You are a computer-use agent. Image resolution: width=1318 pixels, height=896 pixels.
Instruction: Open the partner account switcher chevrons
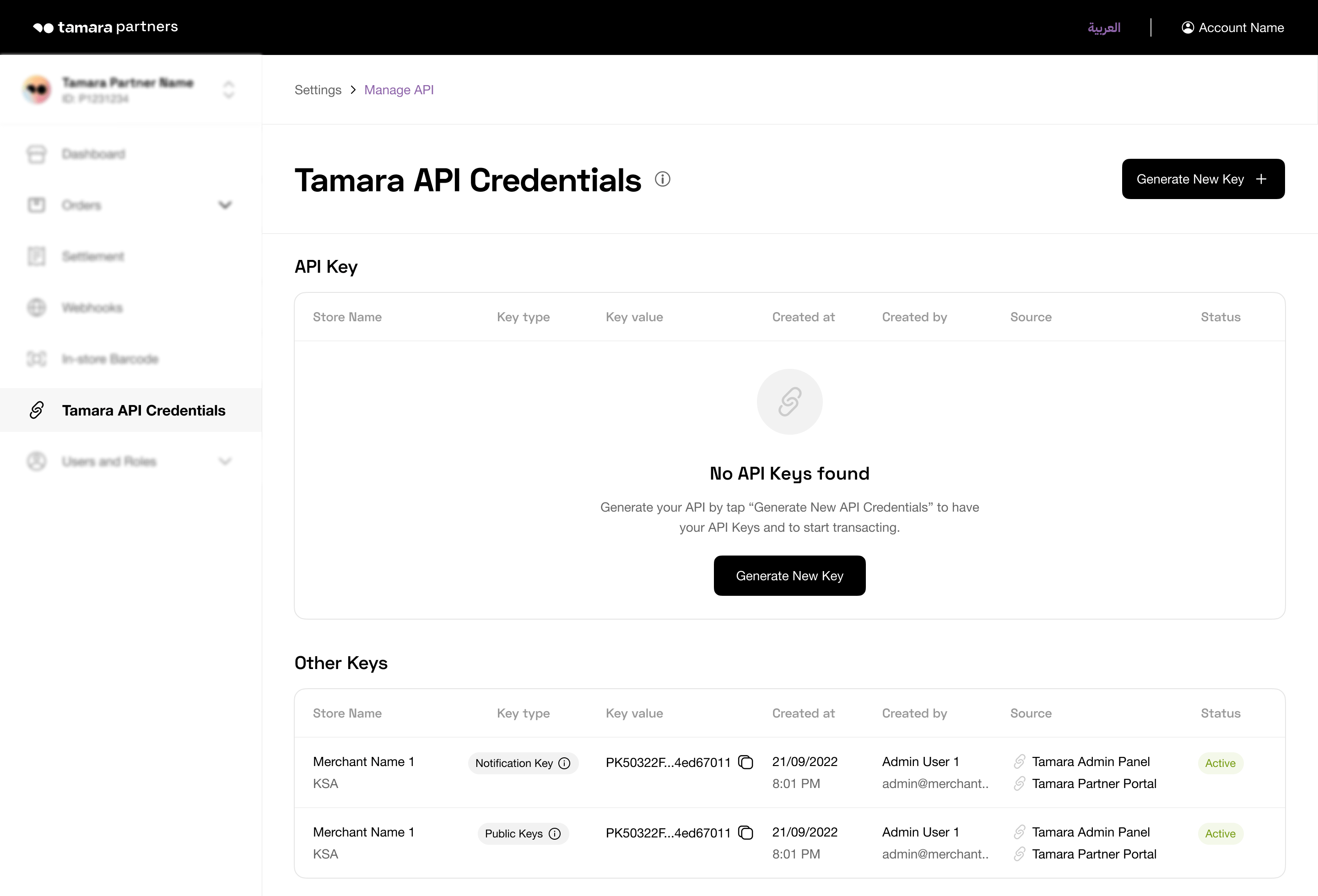228,89
